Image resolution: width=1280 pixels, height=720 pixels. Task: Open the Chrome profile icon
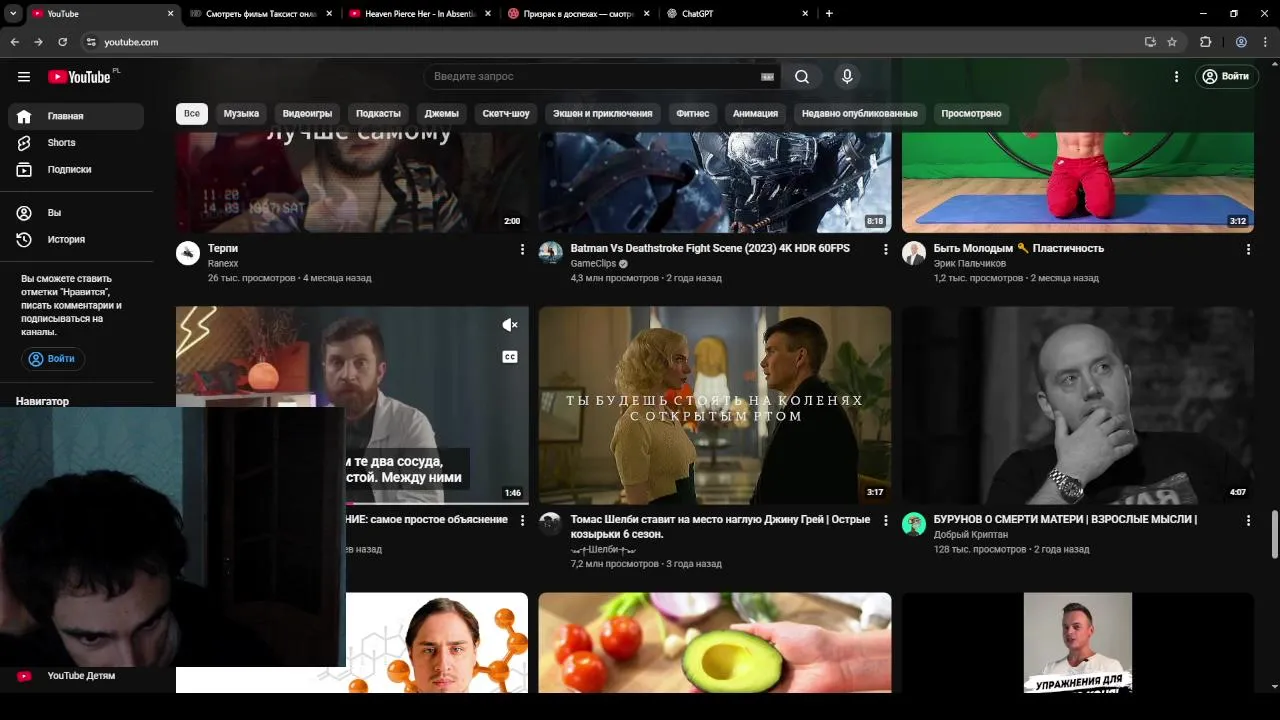tap(1241, 42)
